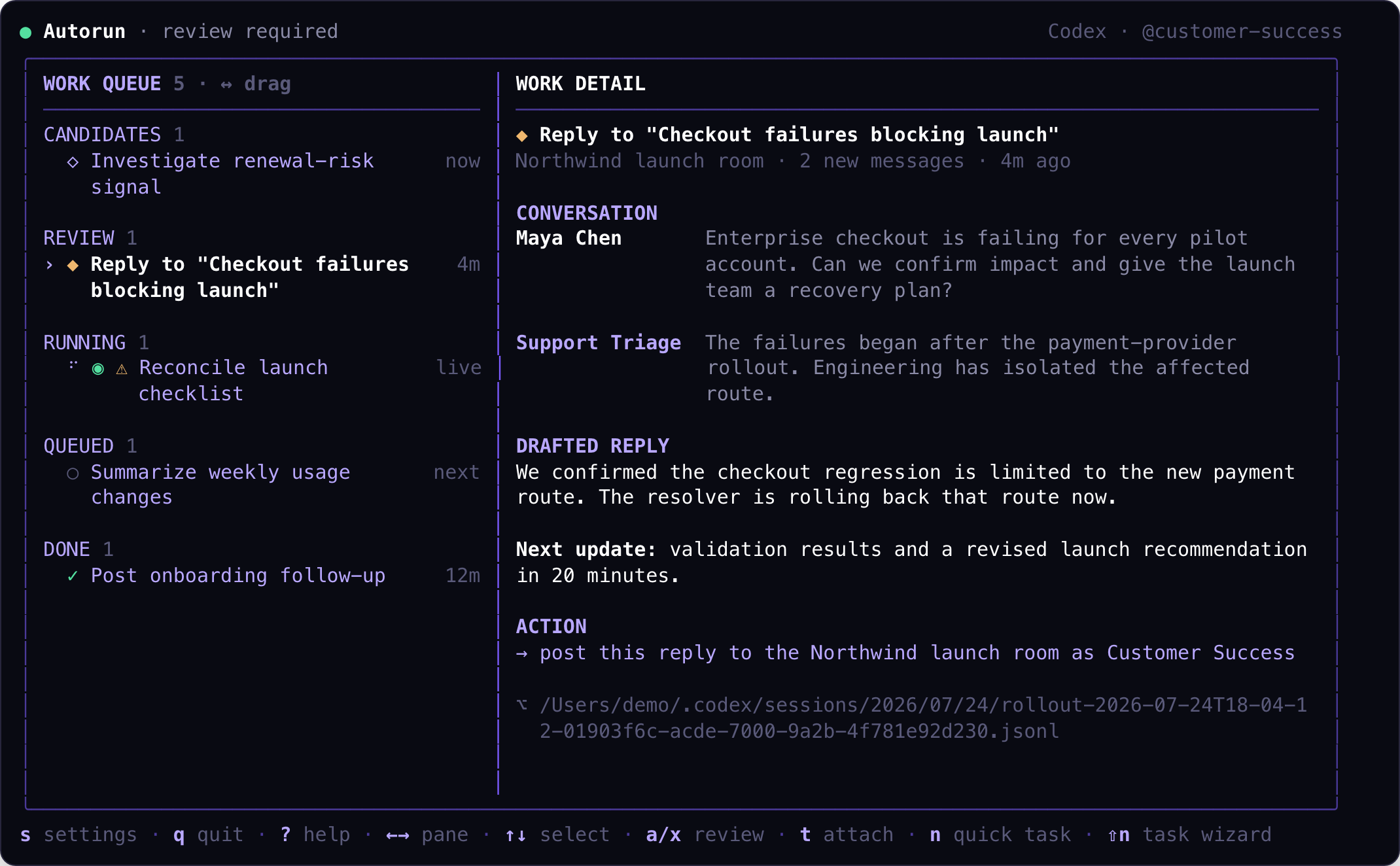Click the 12m timestamp on Post onboarding follow-up
The image size is (1400, 866).
tap(463, 576)
